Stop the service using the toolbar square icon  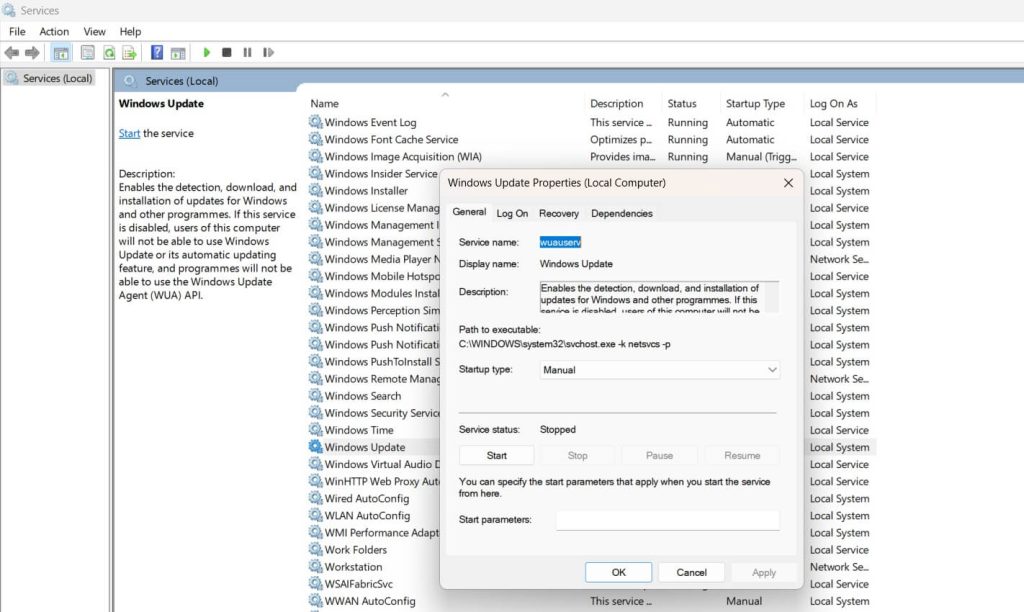(x=227, y=52)
